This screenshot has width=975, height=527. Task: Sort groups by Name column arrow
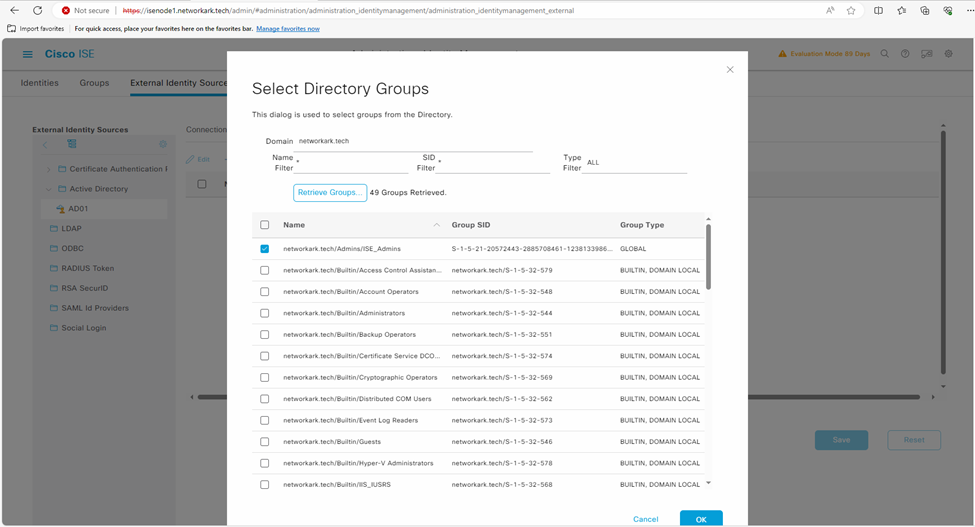pyautogui.click(x=436, y=225)
